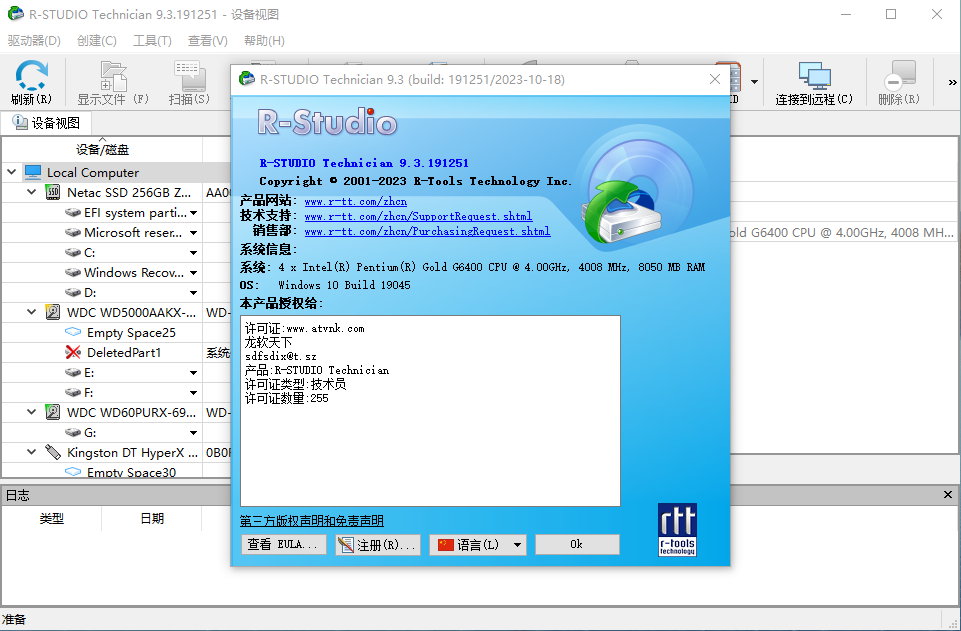Click the 许可证数量:255 text line
961x631 pixels.
point(287,398)
